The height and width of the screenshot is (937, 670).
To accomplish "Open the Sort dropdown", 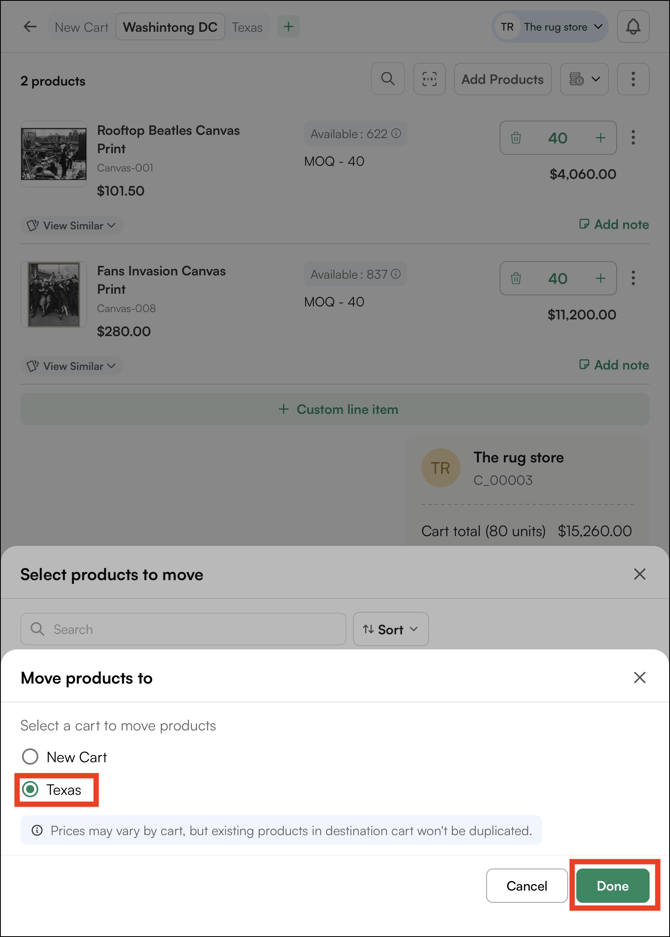I will (390, 629).
